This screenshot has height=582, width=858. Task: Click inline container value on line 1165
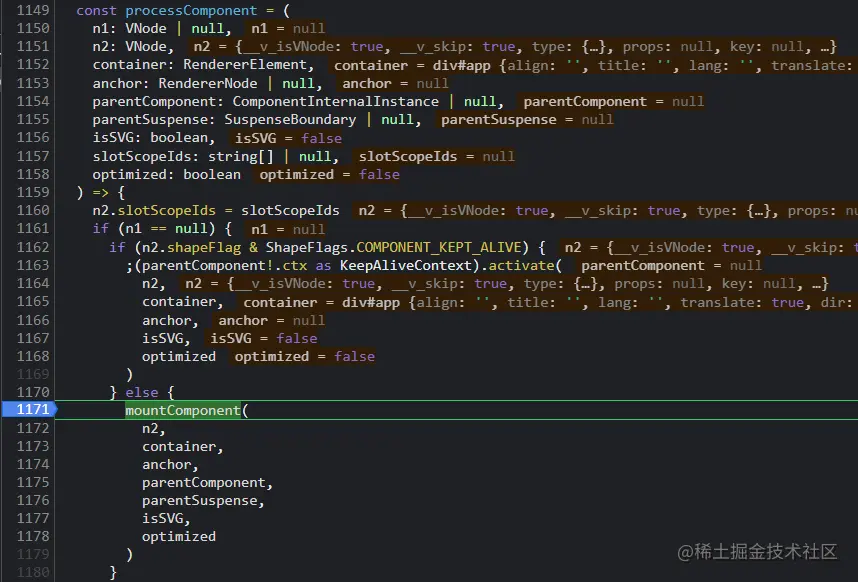point(548,302)
